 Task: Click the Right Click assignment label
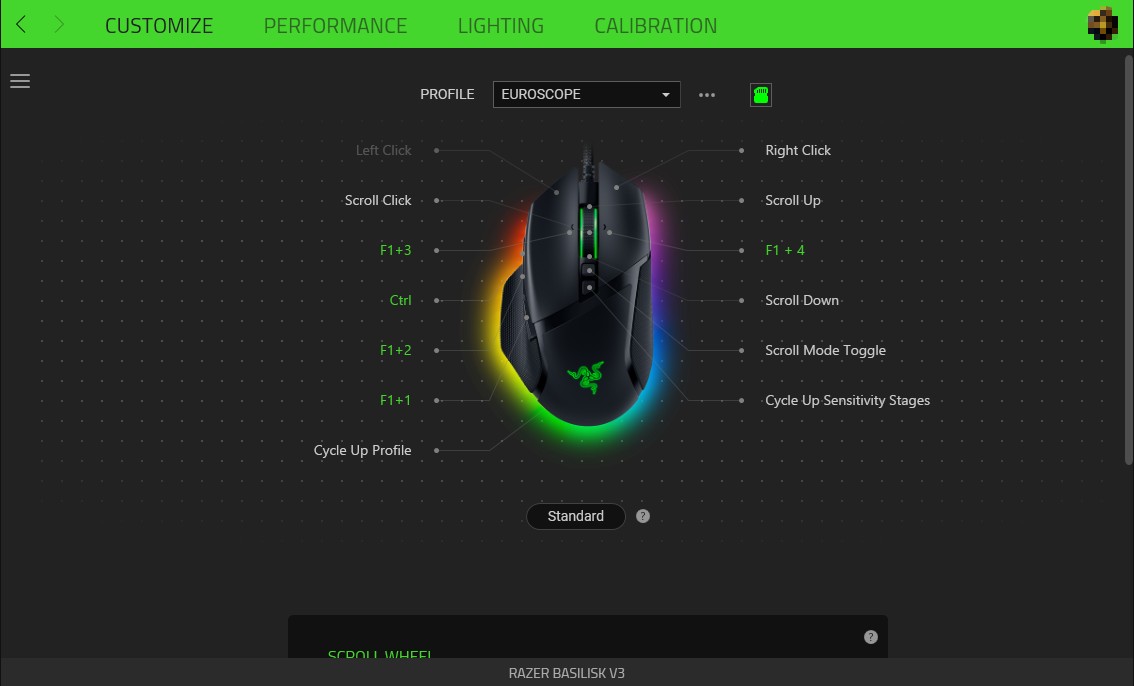click(x=798, y=150)
